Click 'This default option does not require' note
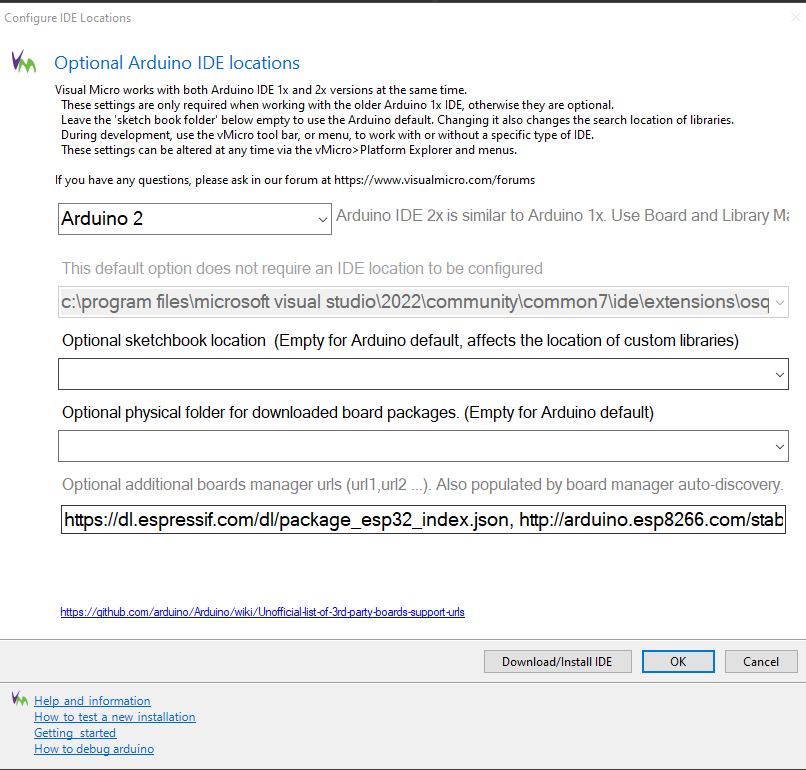The image size is (806, 770). (x=302, y=268)
